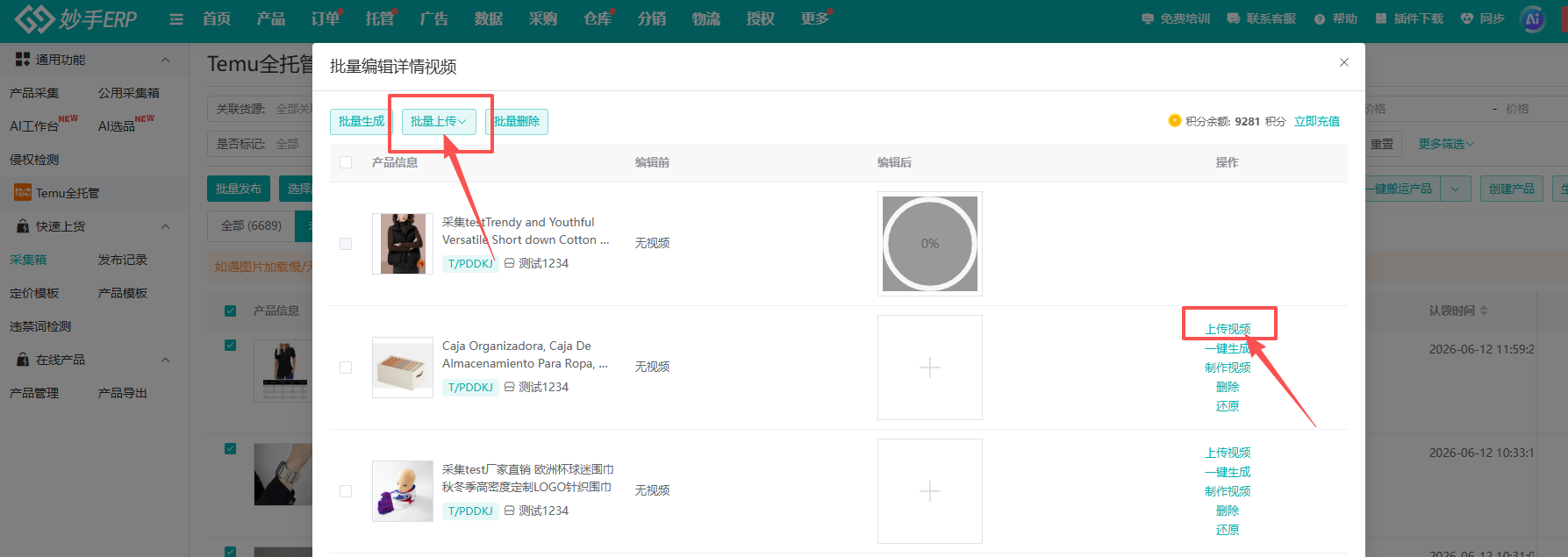
Task: Open 违禁词检测 in sidebar
Action: click(x=40, y=326)
